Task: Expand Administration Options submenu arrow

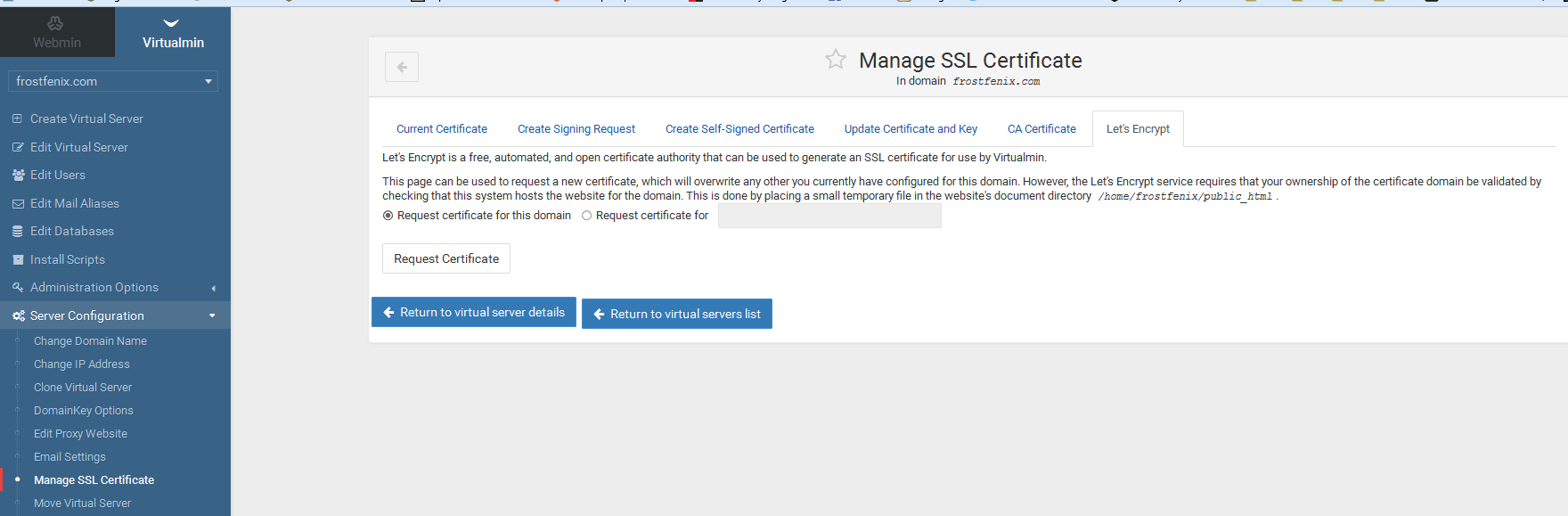Action: point(213,288)
